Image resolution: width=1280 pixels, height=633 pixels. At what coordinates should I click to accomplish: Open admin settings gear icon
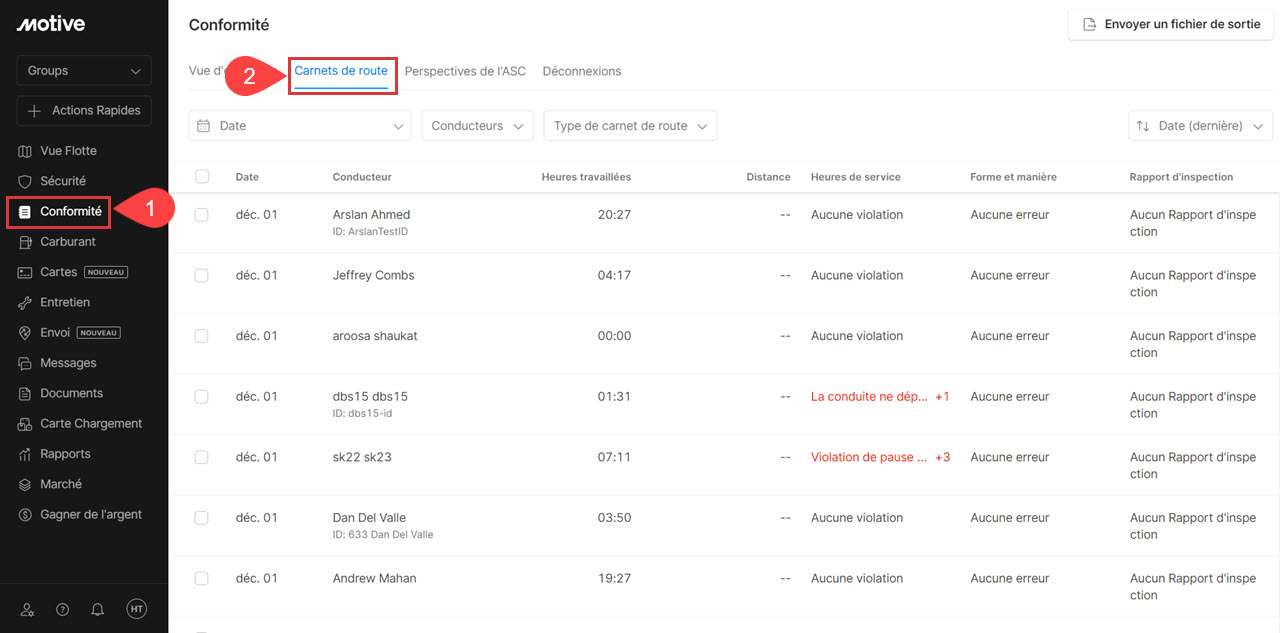coord(27,609)
